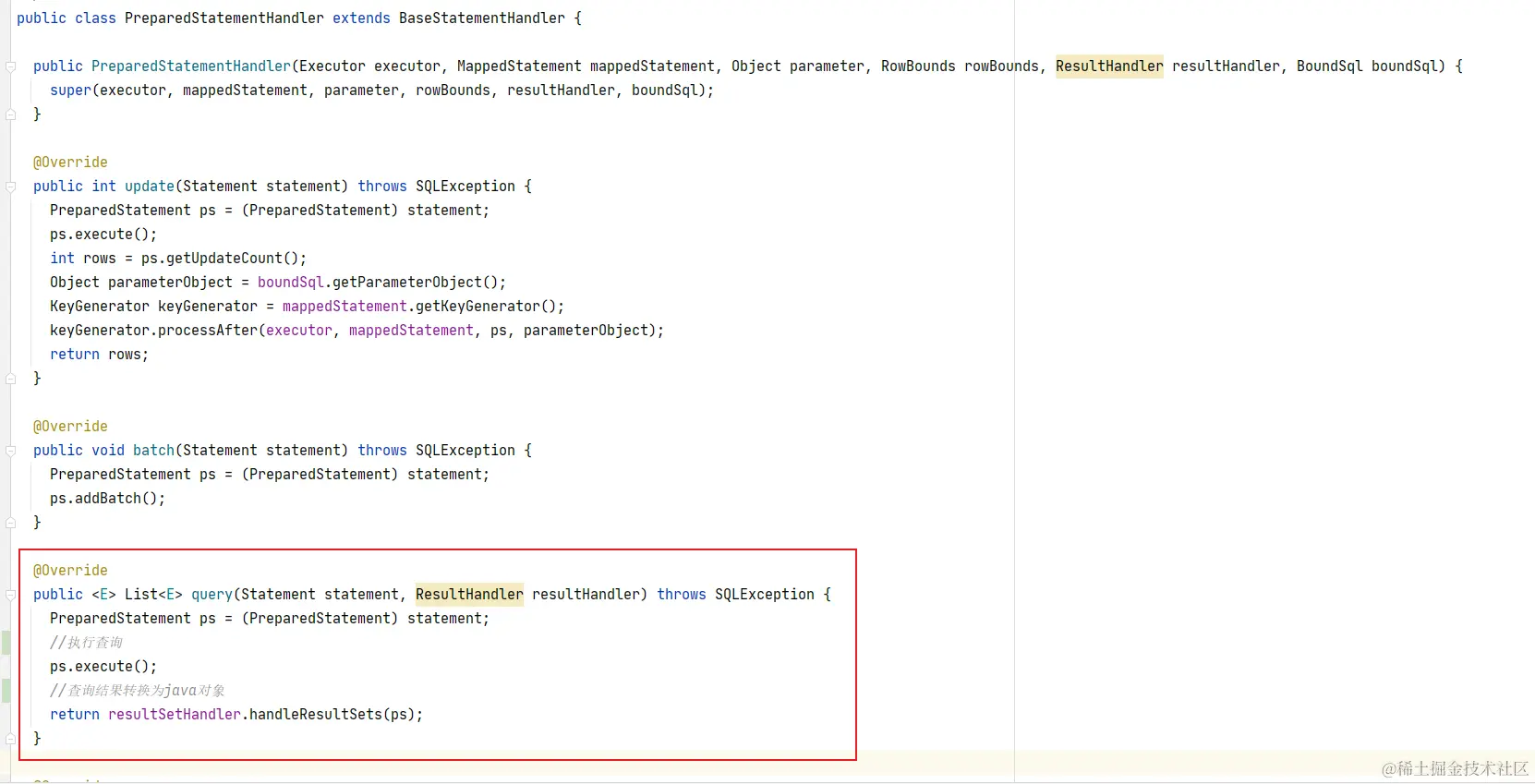This screenshot has height=784, width=1535.
Task: Click the 'return rows;' statement
Action: click(100, 355)
